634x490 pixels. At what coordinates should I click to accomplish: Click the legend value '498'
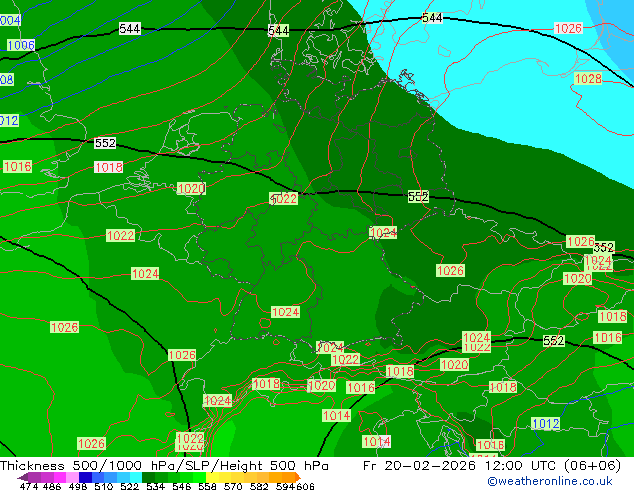(78, 486)
